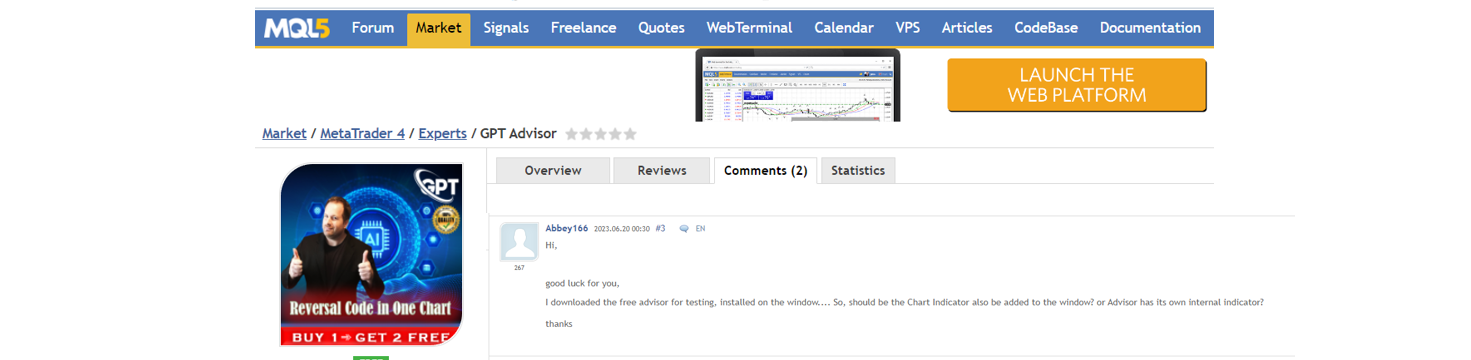Switch to the Overview tab
This screenshot has height=360, width=1471.
click(553, 171)
